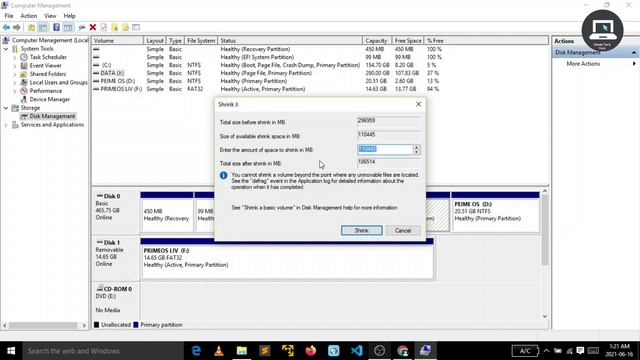Click the toolbar icon left of the red X
The height and width of the screenshot is (360, 640).
tap(82, 27)
